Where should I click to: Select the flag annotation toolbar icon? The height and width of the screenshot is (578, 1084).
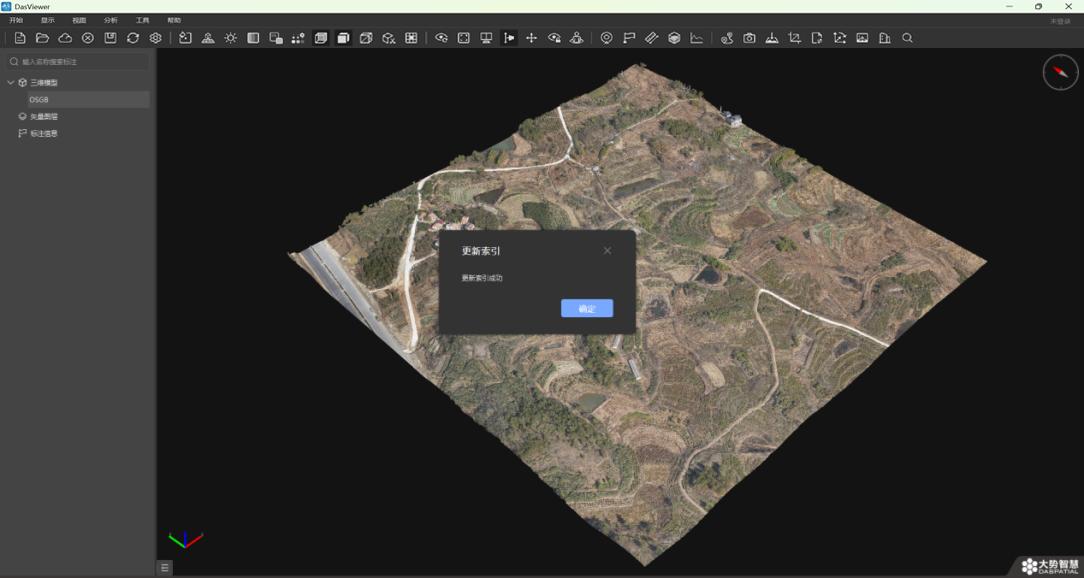click(x=629, y=38)
